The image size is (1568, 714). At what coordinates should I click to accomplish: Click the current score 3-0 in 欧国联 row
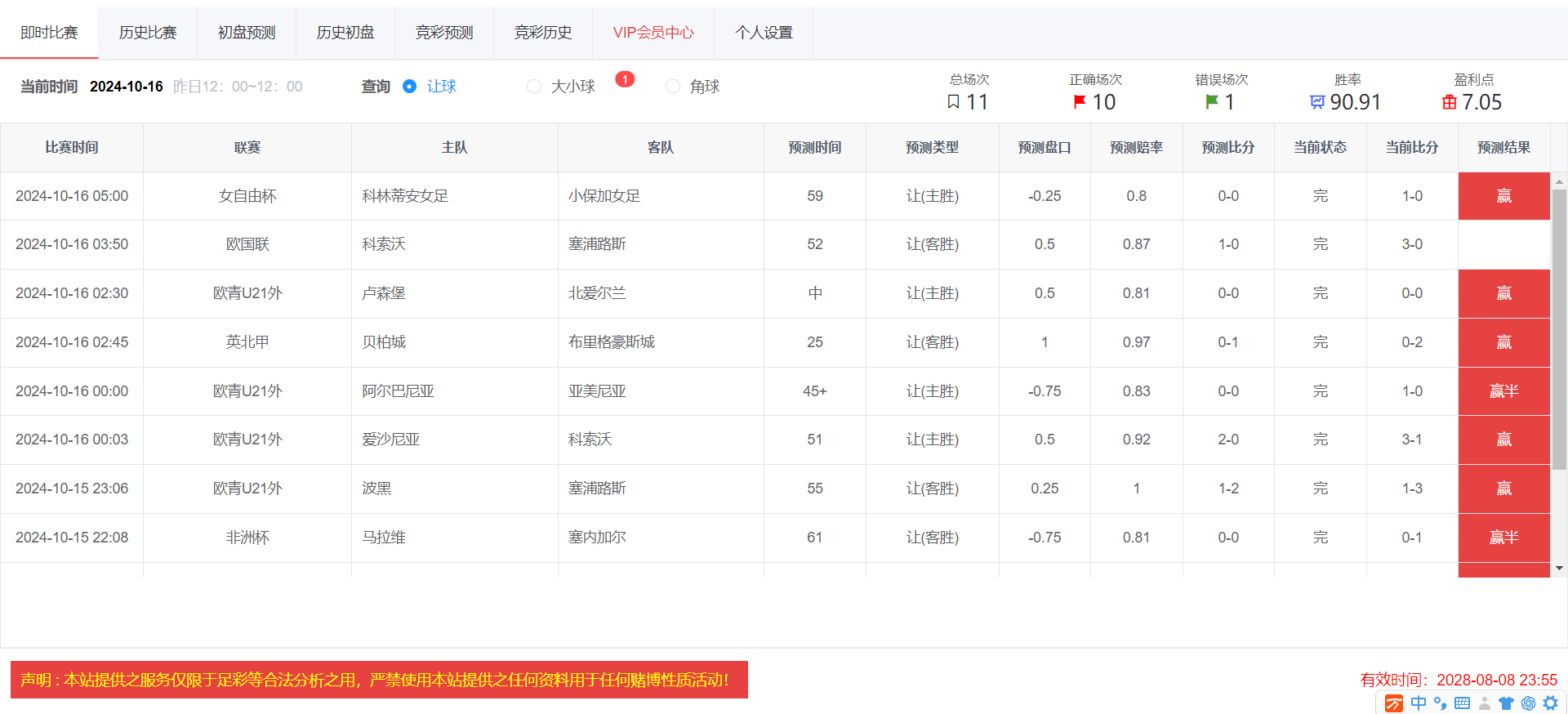click(1412, 244)
